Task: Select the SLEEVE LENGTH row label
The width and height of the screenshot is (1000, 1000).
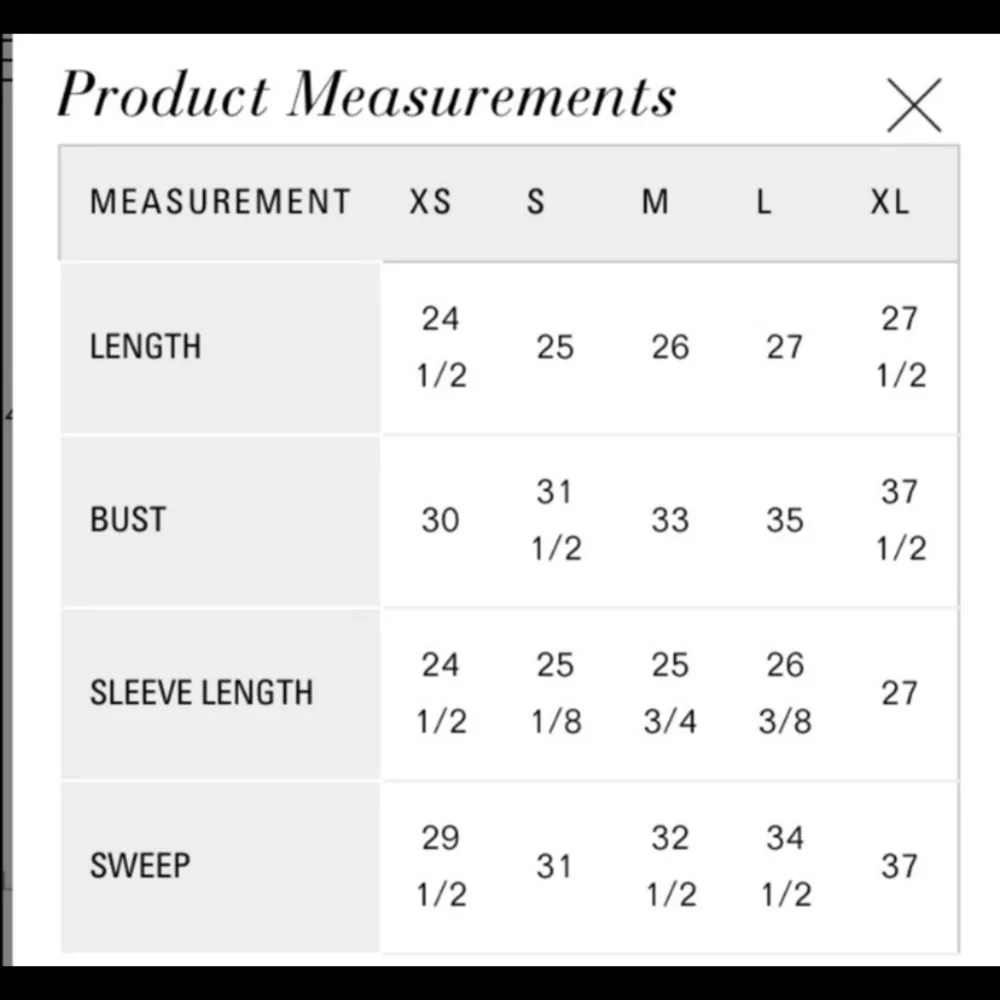Action: tap(201, 693)
